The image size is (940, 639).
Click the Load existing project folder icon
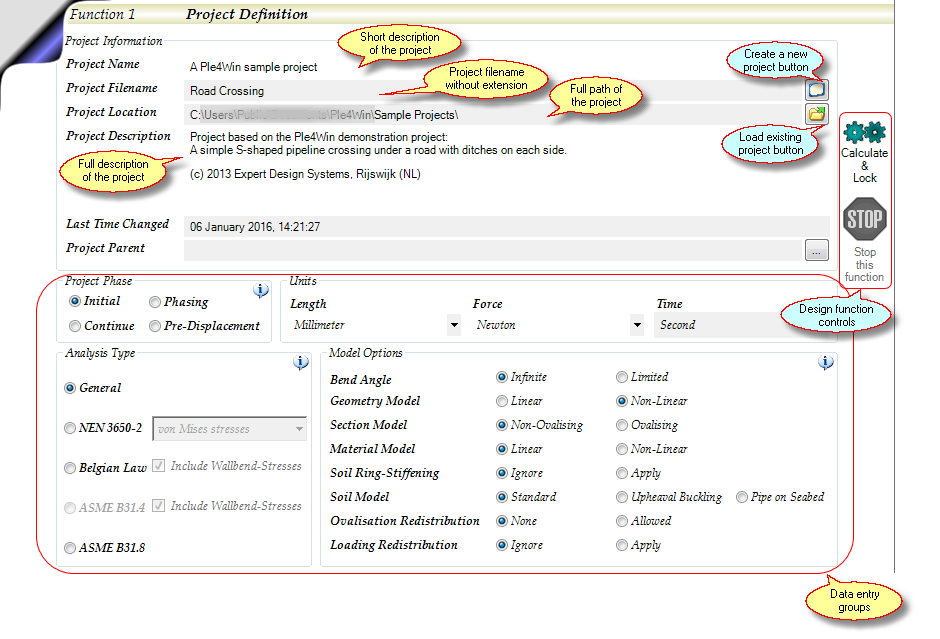[x=817, y=114]
